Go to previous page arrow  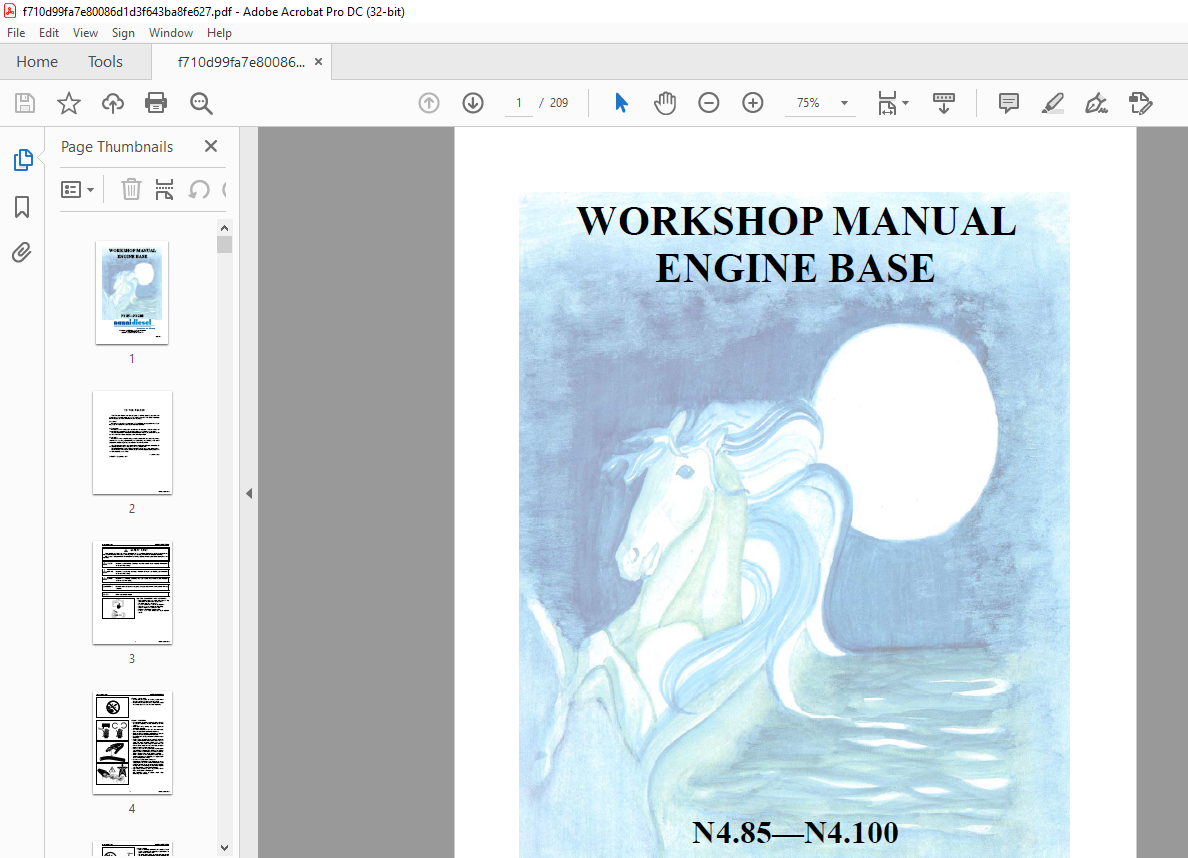click(429, 103)
